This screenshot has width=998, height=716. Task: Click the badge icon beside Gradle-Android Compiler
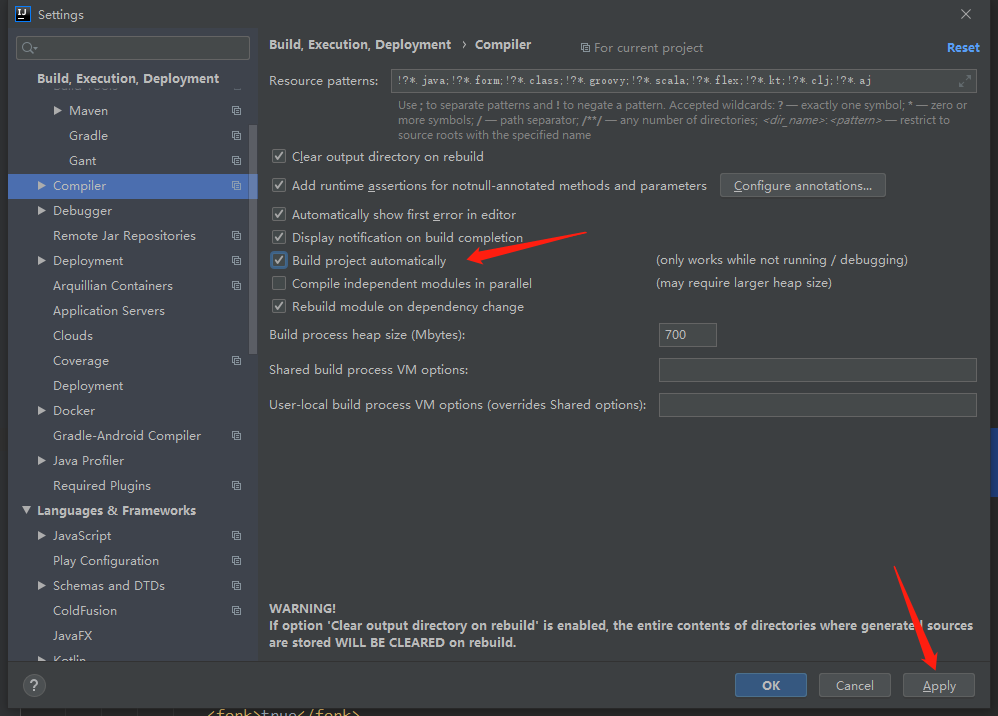coord(237,435)
